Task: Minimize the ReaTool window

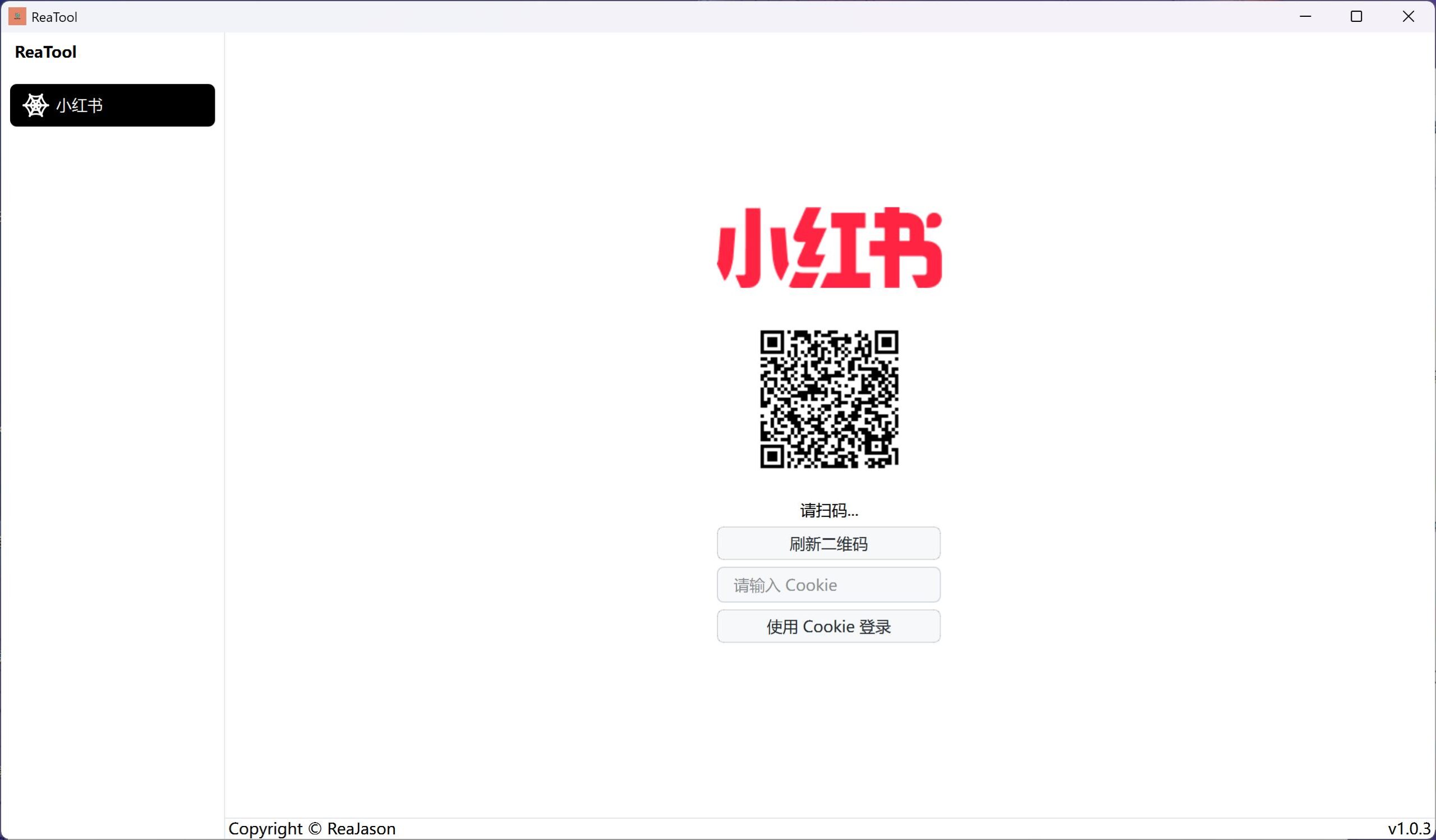Action: coord(1305,16)
